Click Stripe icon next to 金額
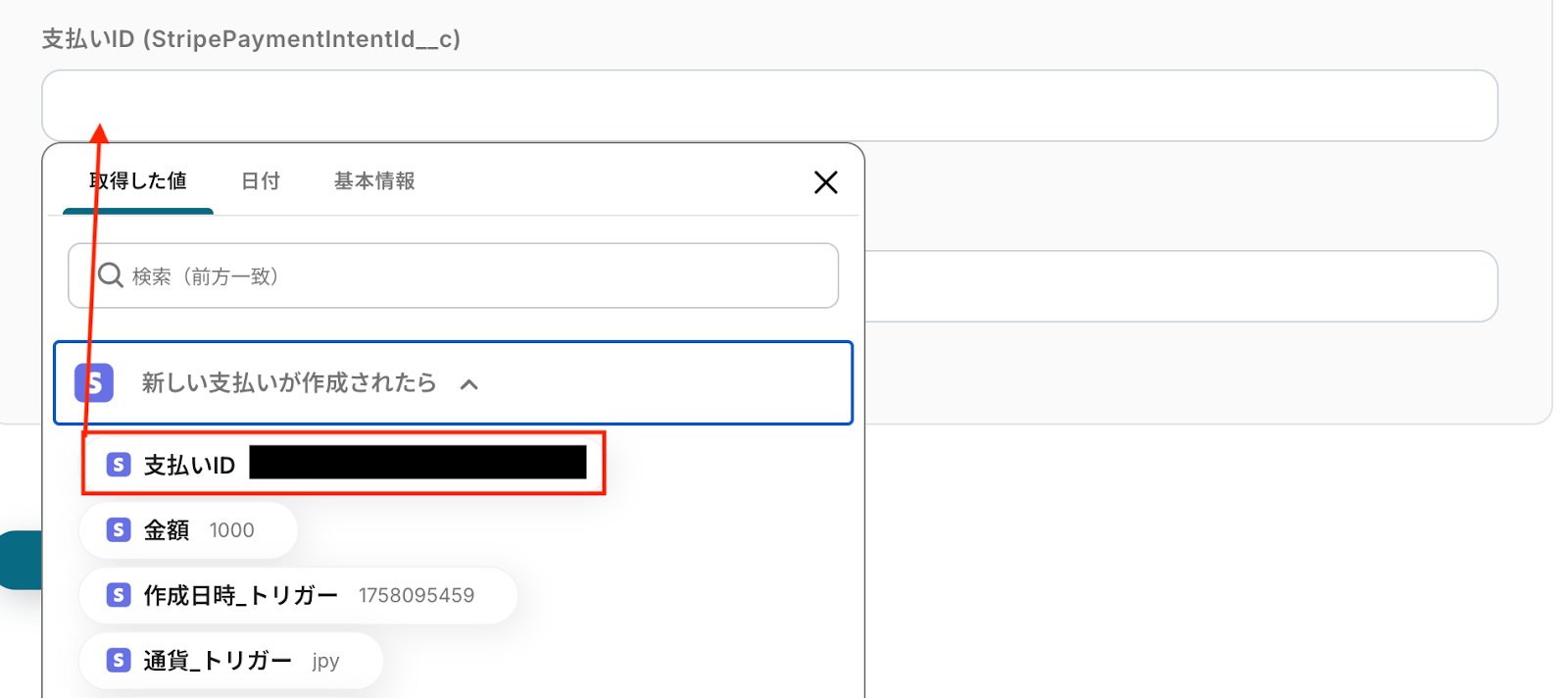 click(119, 530)
